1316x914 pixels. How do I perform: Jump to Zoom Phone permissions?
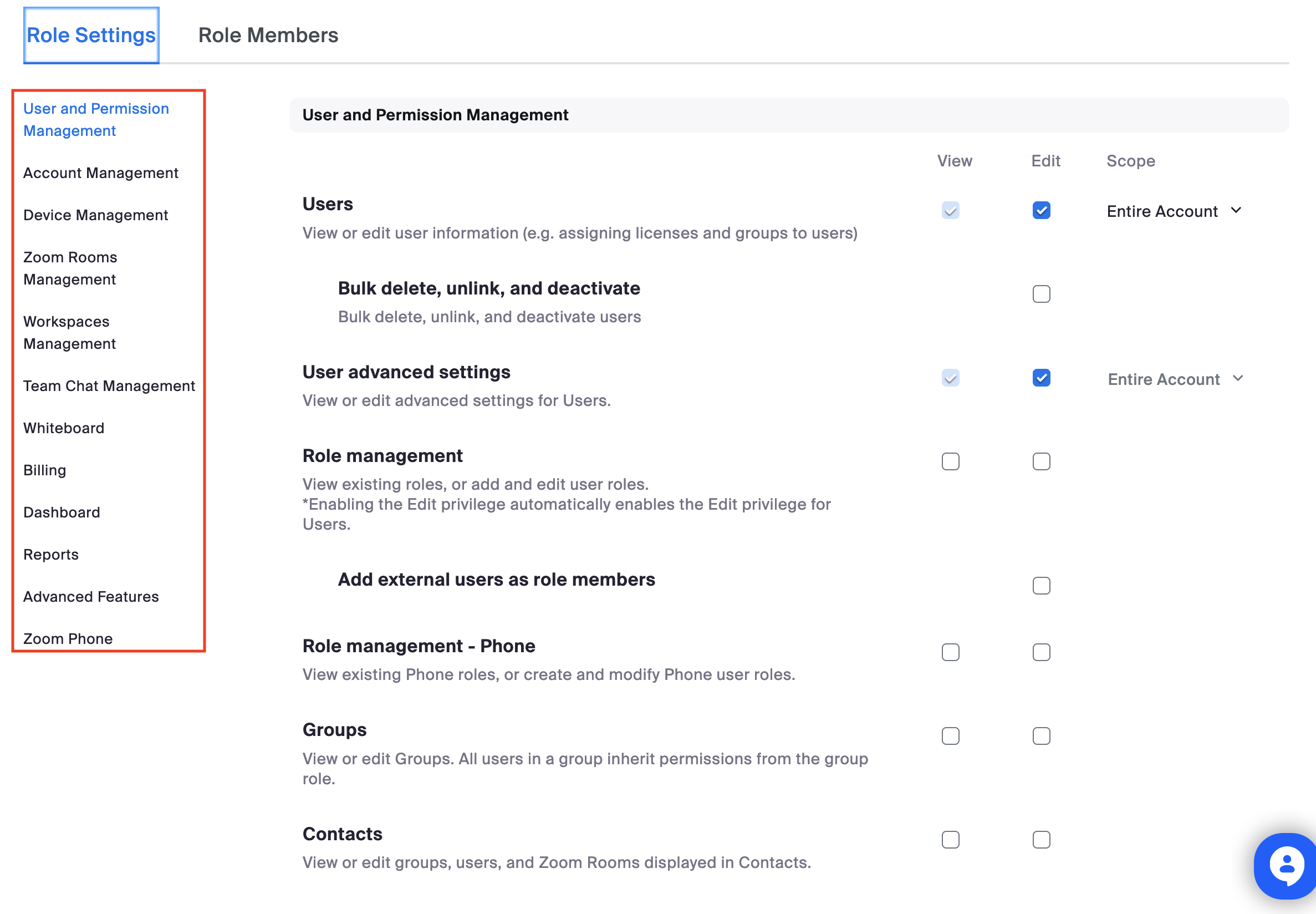tap(68, 638)
